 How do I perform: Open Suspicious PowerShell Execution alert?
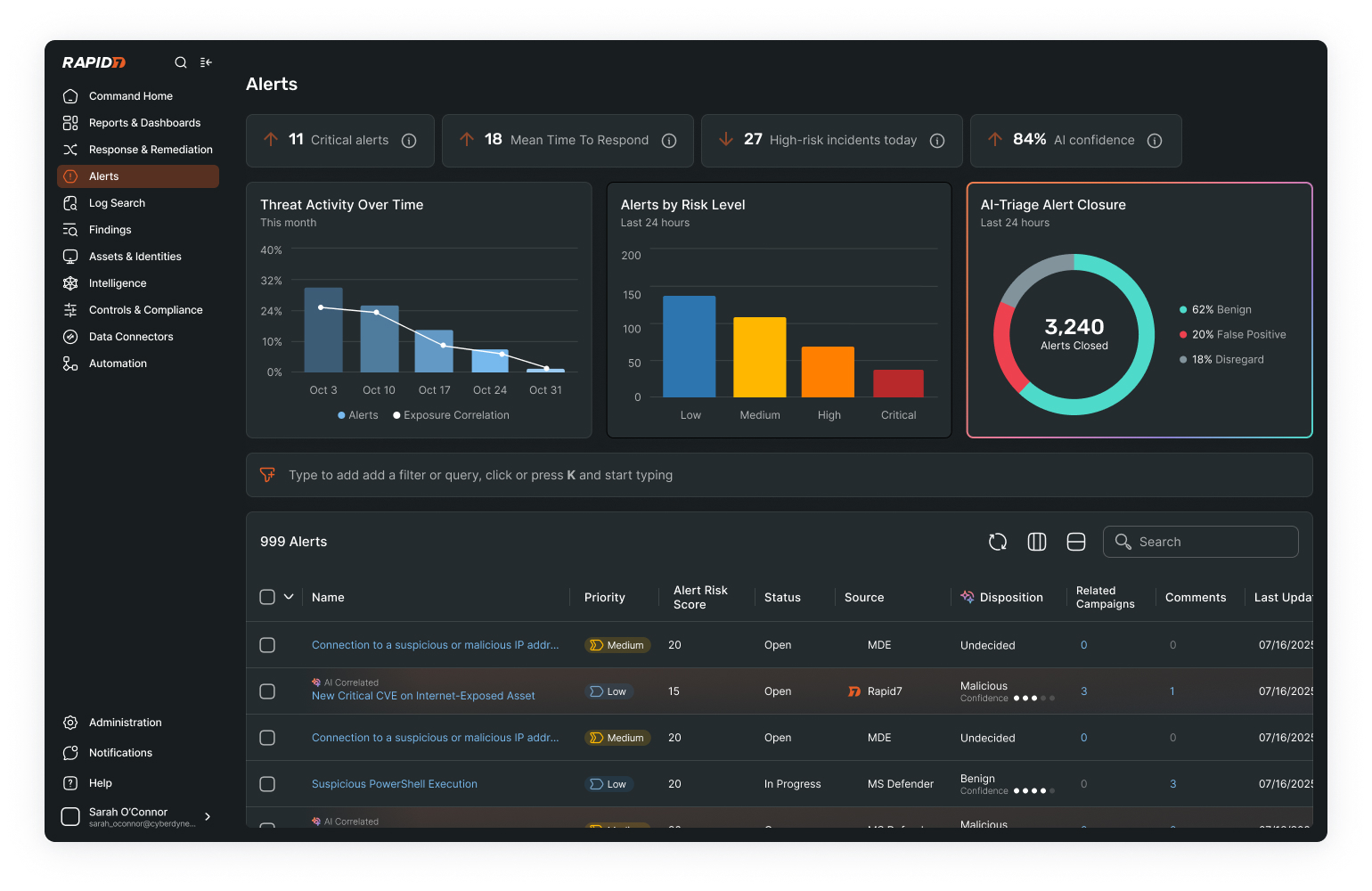click(395, 784)
